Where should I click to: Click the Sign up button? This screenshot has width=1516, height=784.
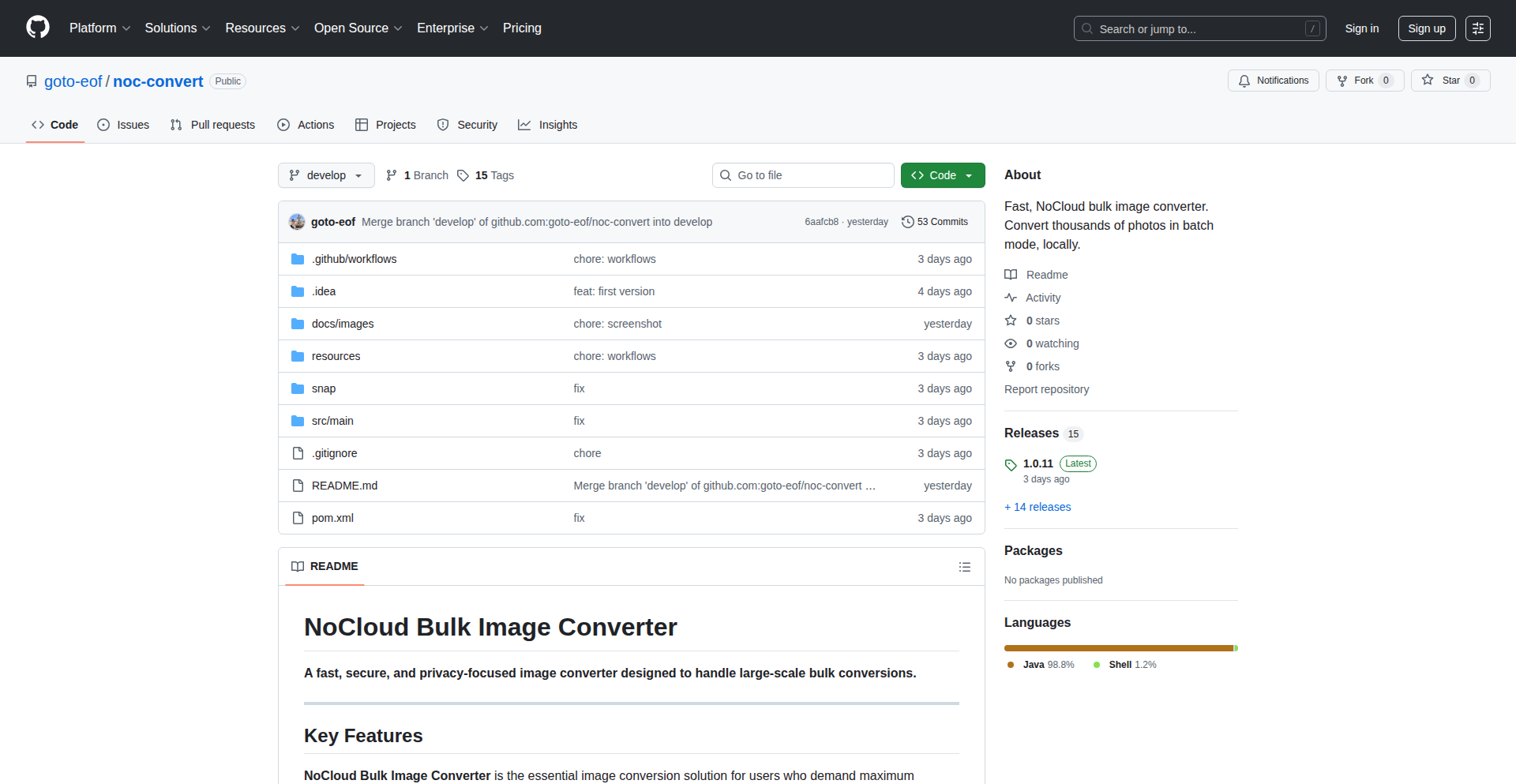pyautogui.click(x=1426, y=28)
